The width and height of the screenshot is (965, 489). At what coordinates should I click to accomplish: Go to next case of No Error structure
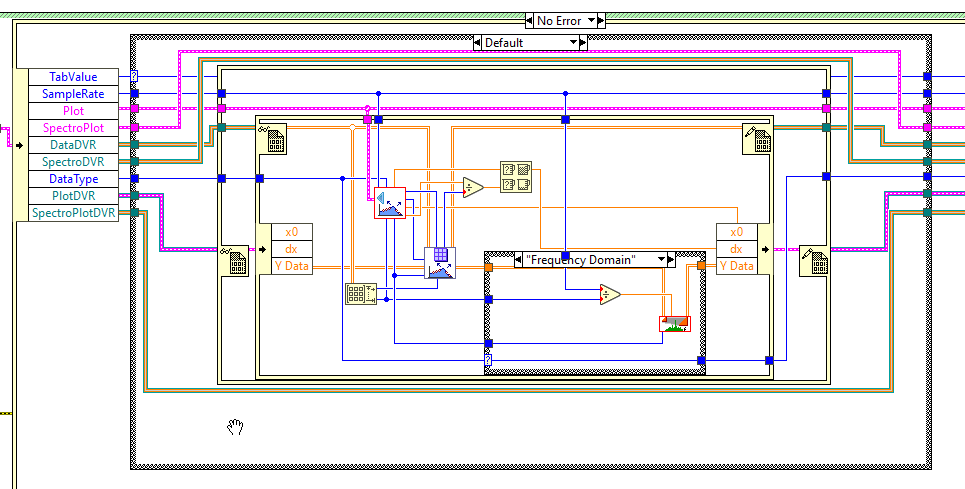[601, 20]
